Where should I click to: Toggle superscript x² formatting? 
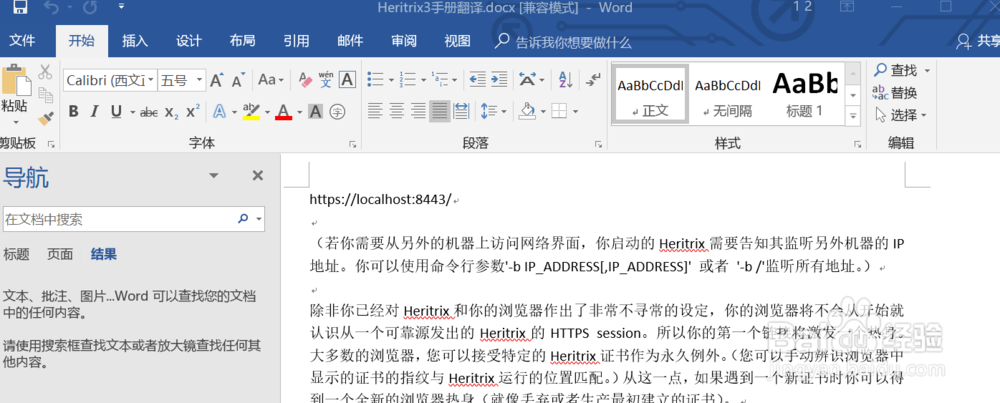click(x=193, y=112)
